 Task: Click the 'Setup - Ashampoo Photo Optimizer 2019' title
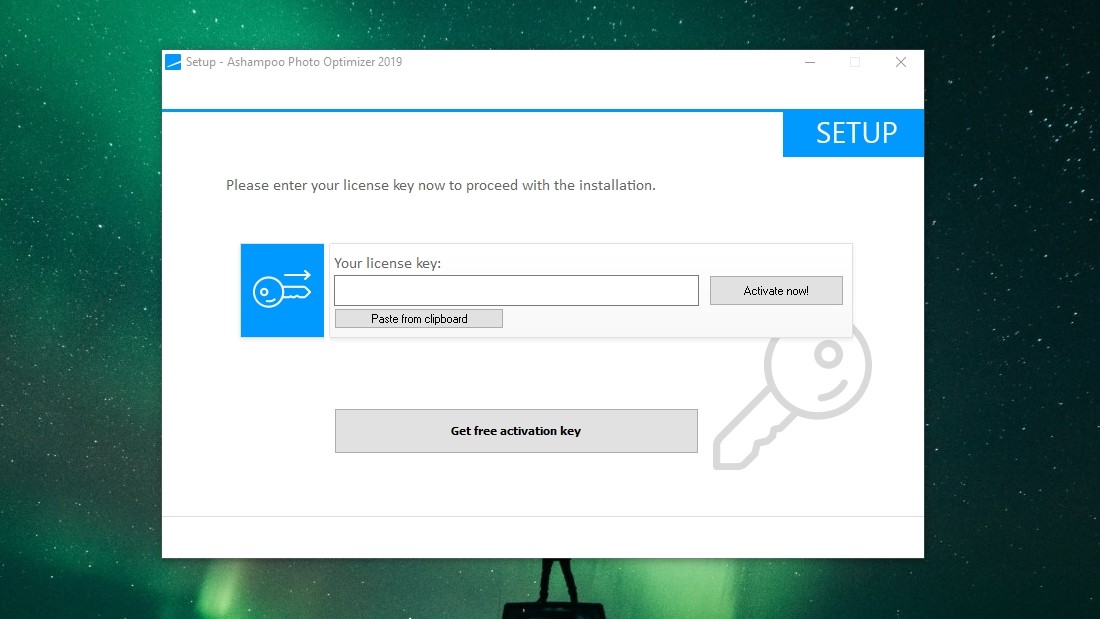click(x=294, y=62)
